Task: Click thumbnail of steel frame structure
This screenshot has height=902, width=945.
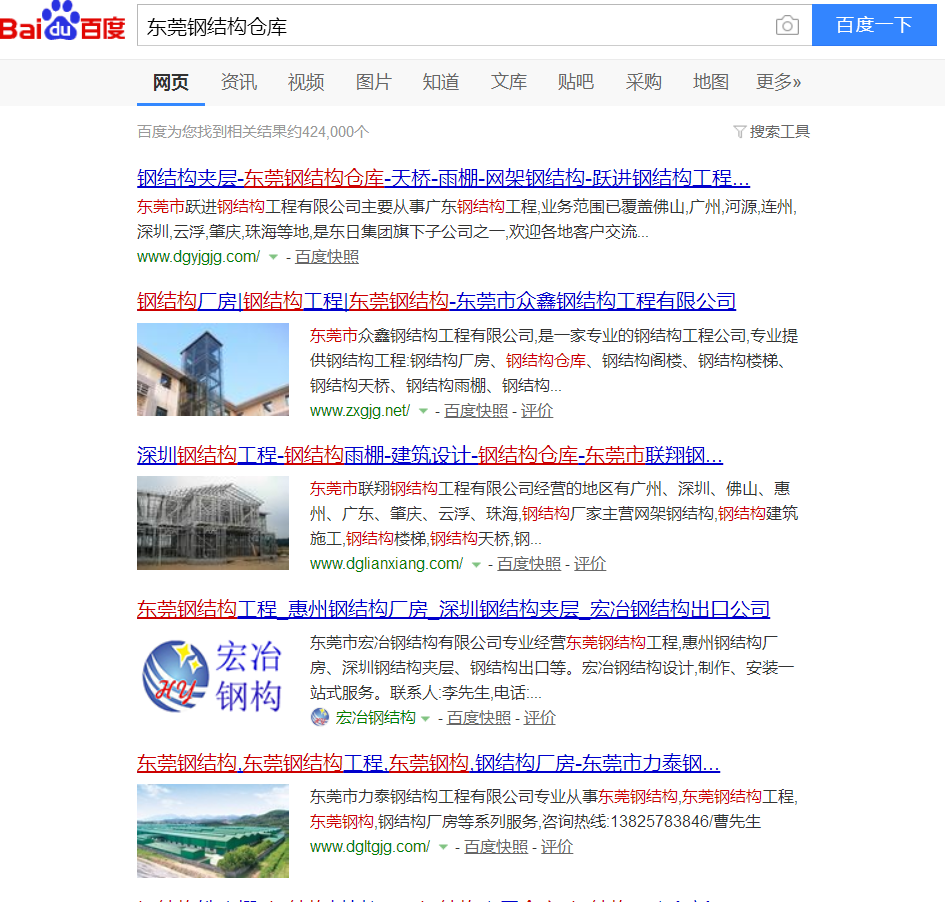Action: pyautogui.click(x=213, y=523)
